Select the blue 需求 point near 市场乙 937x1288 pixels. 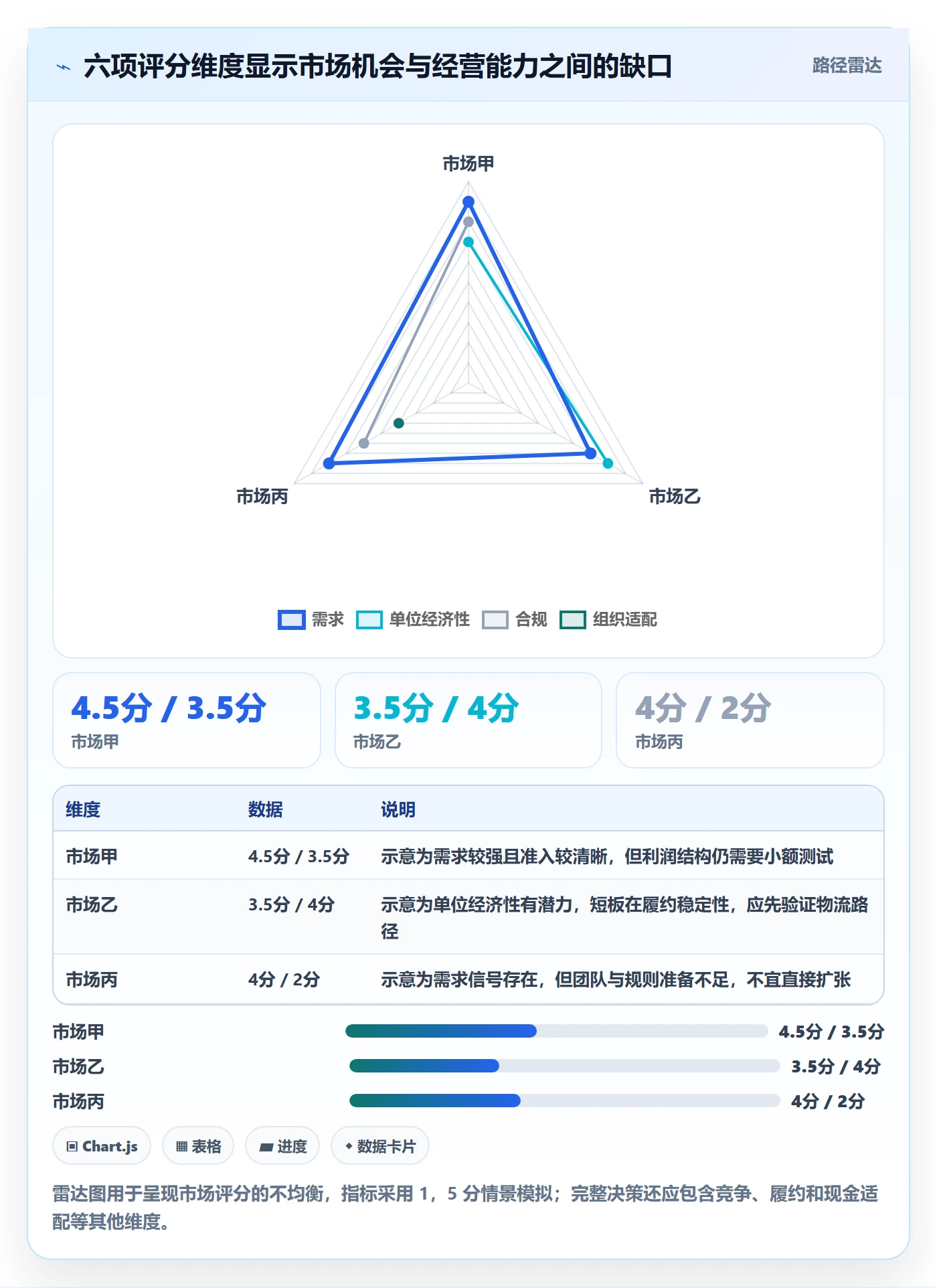tap(590, 453)
